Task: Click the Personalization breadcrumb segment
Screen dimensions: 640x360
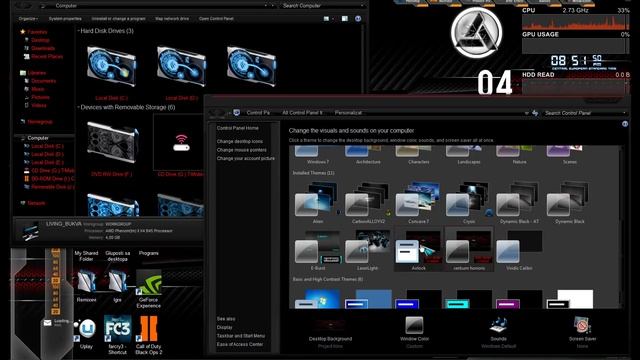Action: click(x=348, y=113)
